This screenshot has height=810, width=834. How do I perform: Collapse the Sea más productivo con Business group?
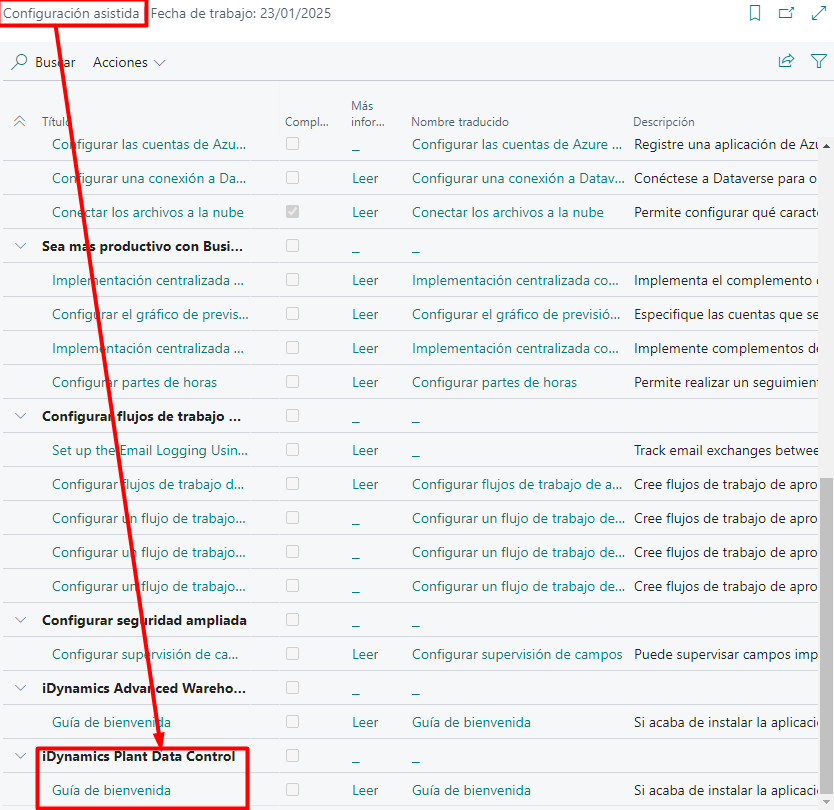coord(20,246)
